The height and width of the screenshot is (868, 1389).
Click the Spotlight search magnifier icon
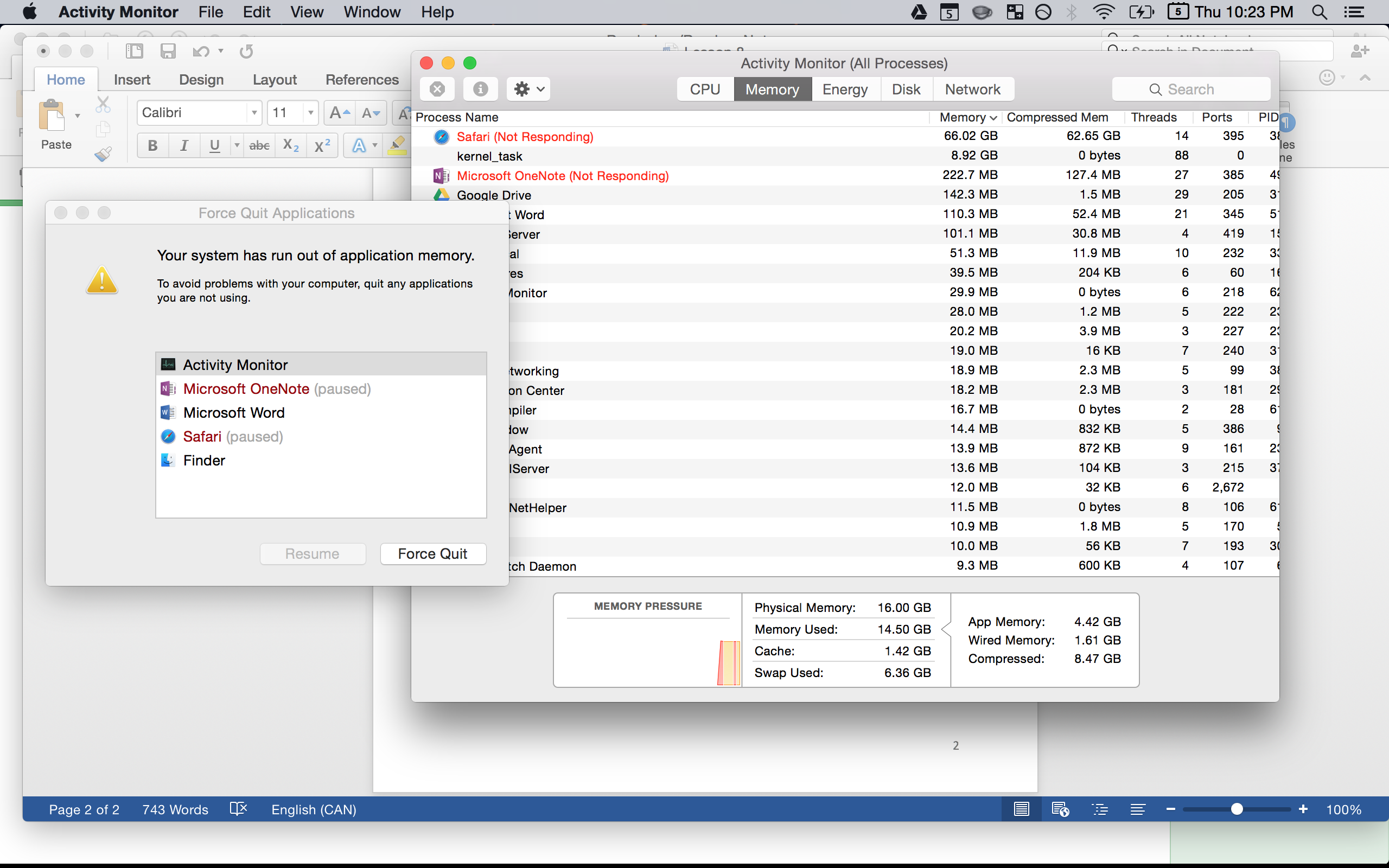coord(1319,12)
